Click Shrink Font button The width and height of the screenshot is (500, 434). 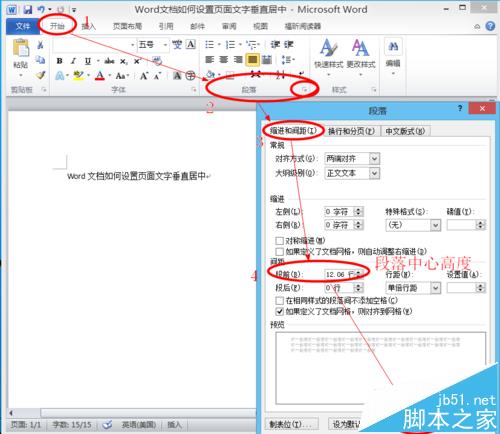[157, 76]
